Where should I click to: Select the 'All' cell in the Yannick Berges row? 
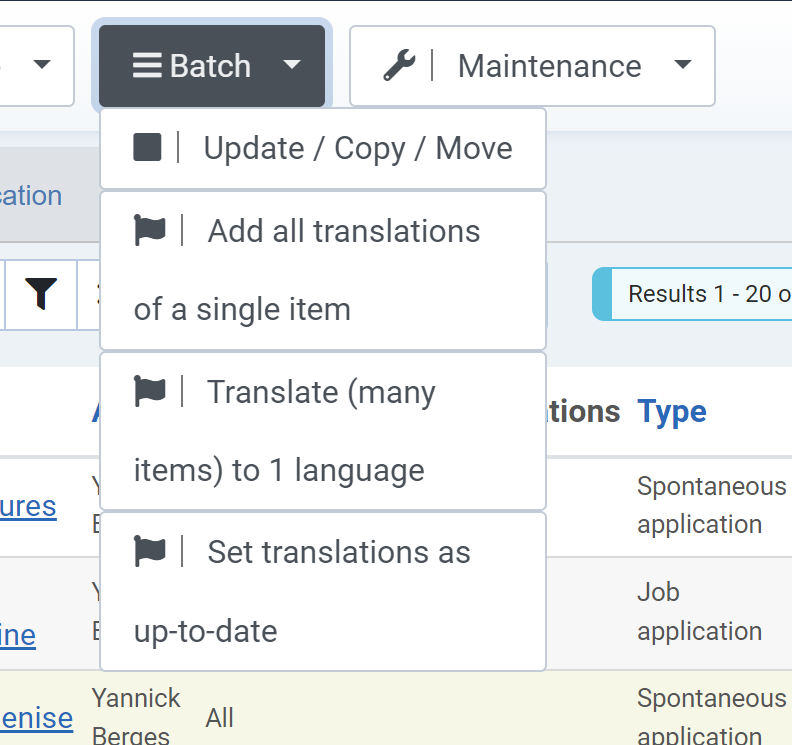(219, 718)
